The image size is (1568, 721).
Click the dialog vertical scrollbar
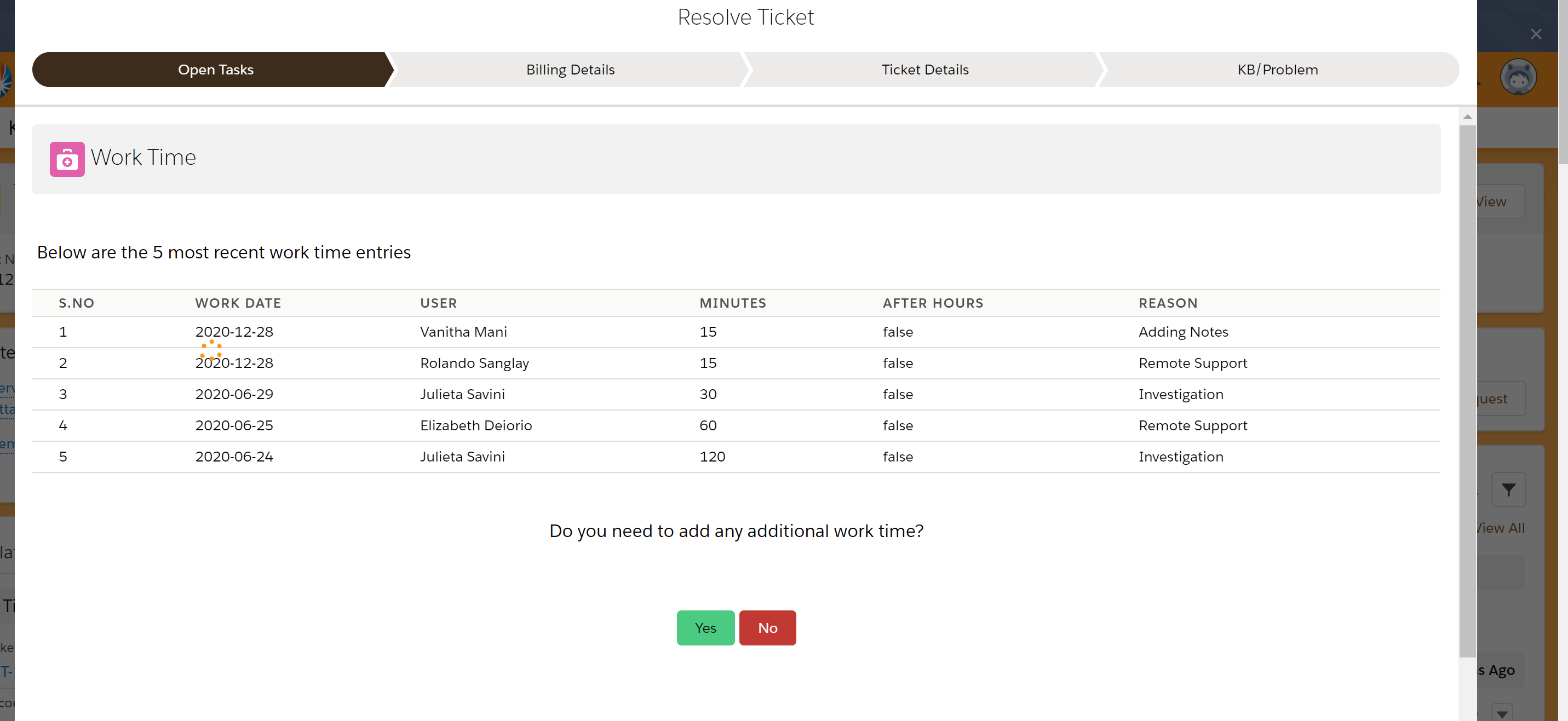[x=1468, y=389]
